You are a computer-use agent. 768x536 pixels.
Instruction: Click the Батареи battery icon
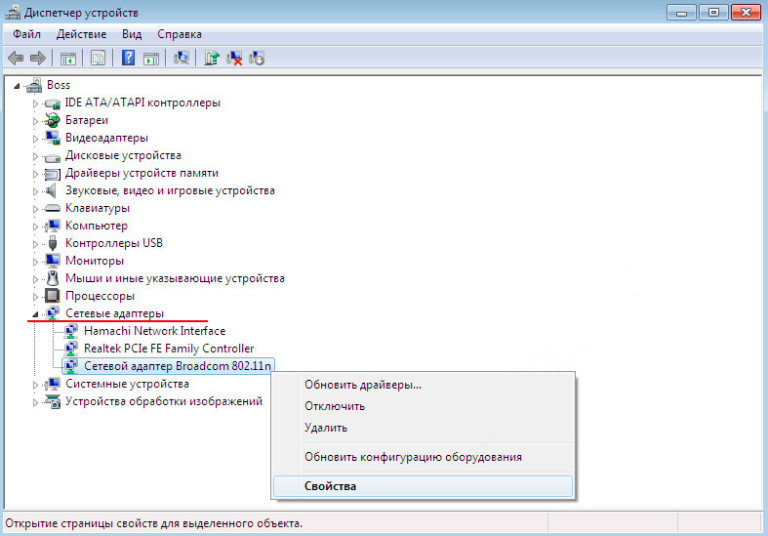coord(52,120)
